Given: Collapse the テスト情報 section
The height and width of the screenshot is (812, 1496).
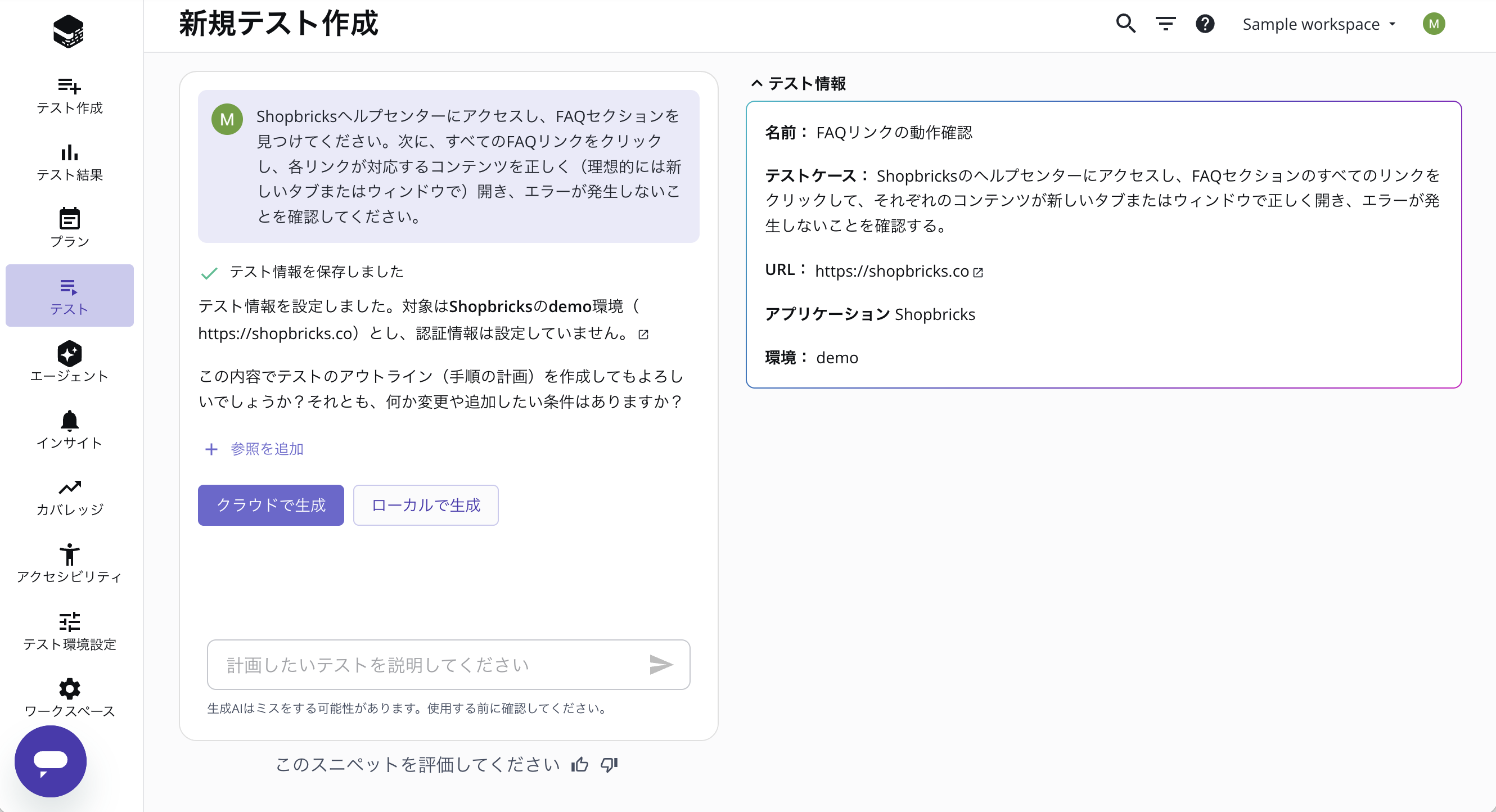Looking at the screenshot, I should click(799, 84).
